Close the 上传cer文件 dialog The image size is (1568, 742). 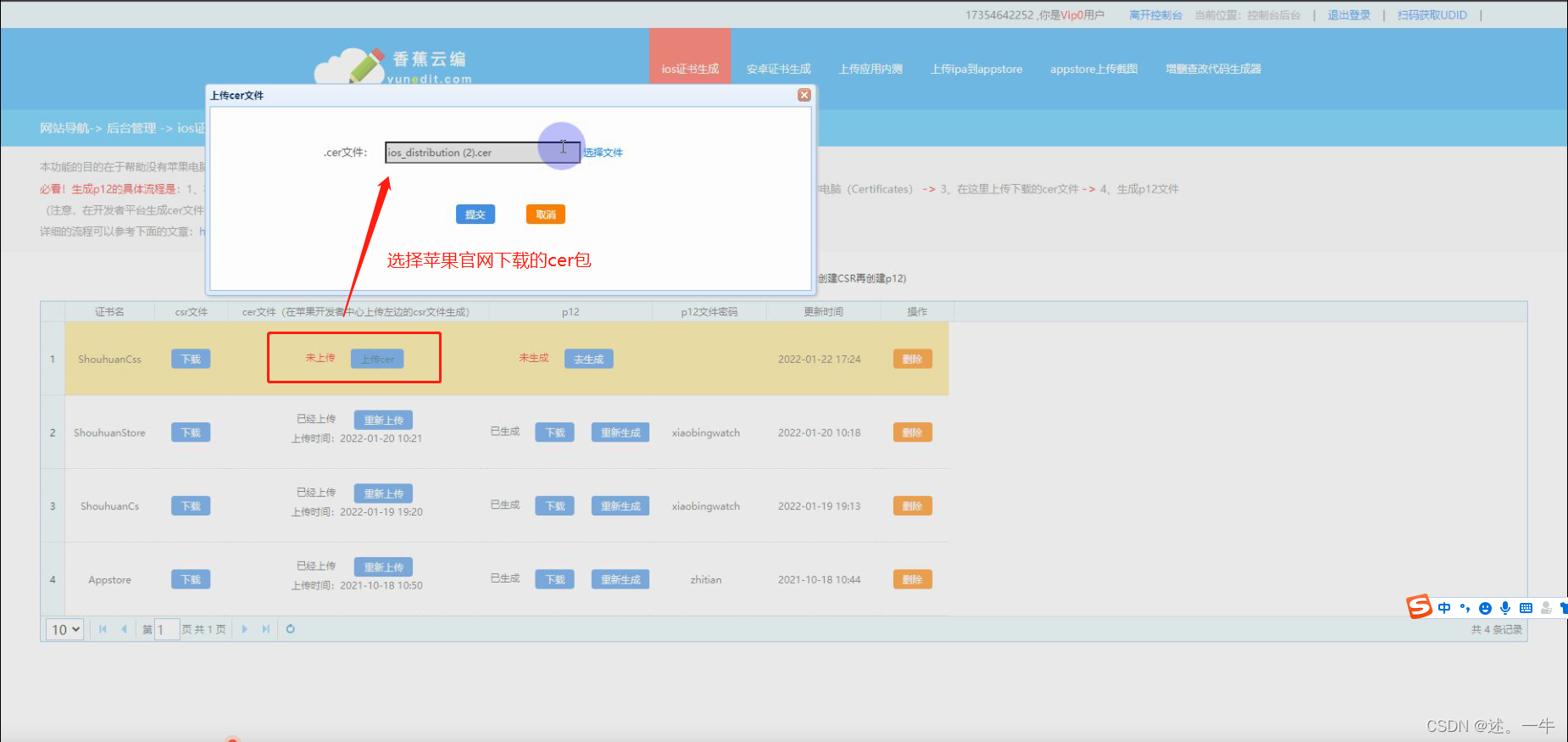tap(804, 95)
